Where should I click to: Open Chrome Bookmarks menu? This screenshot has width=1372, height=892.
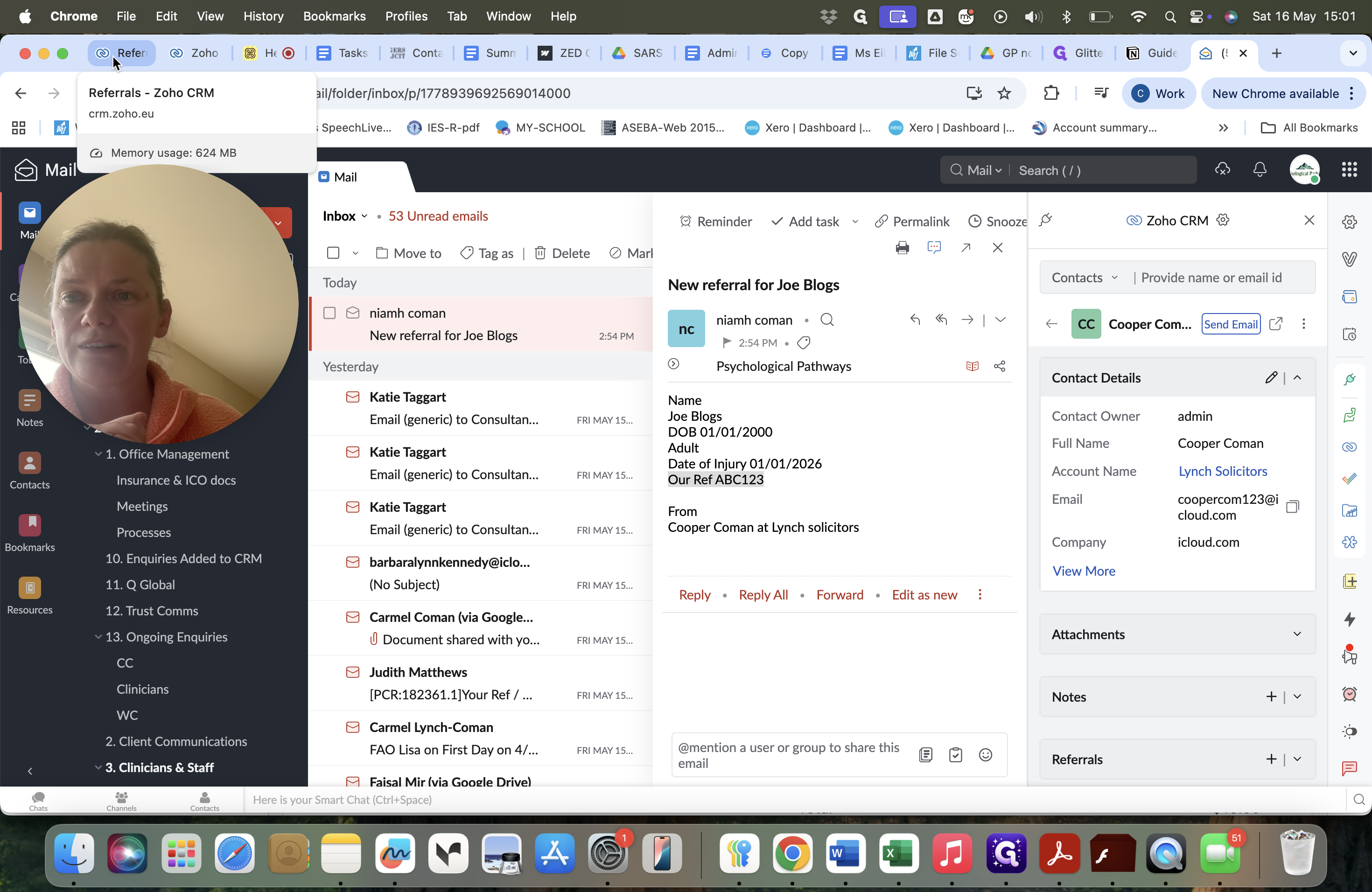pyautogui.click(x=334, y=16)
